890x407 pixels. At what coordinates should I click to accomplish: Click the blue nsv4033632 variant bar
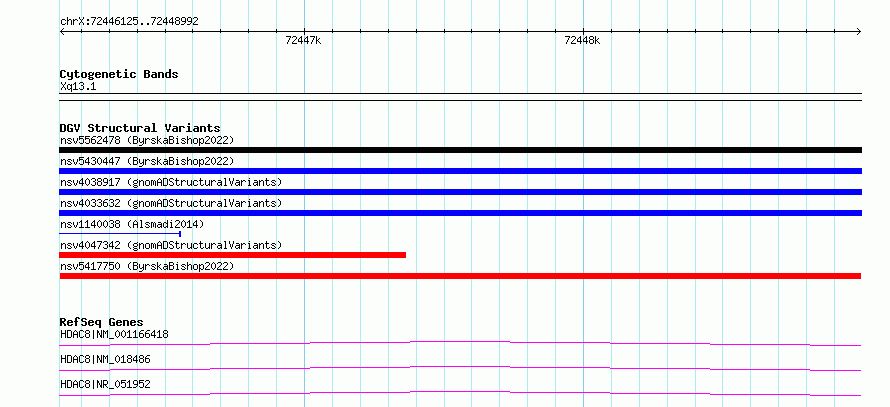(460, 213)
